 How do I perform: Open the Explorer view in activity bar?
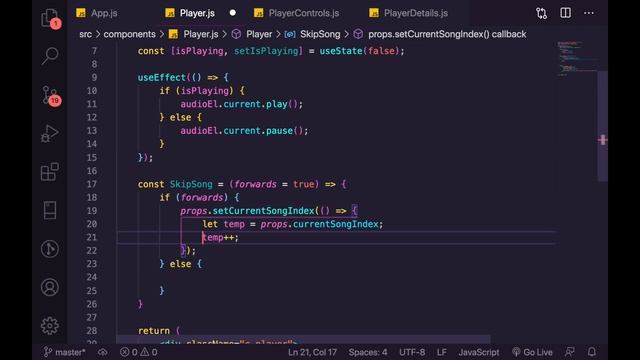[x=50, y=18]
